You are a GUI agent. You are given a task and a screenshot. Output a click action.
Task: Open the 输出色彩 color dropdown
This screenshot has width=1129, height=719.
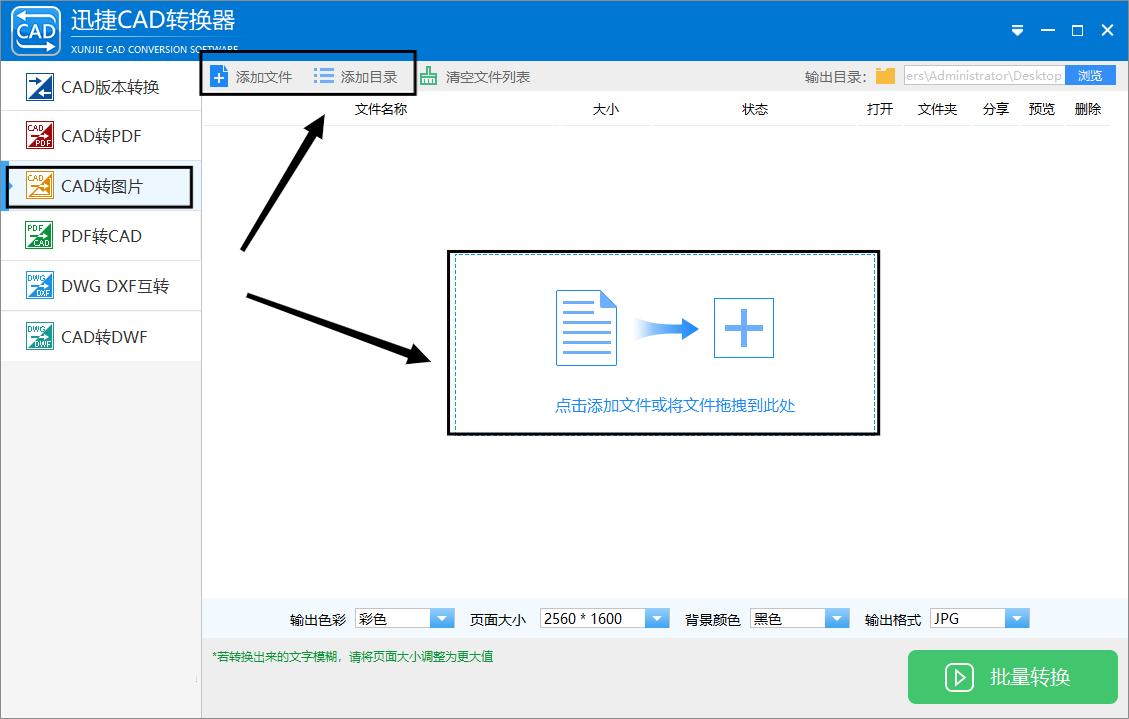coord(443,618)
